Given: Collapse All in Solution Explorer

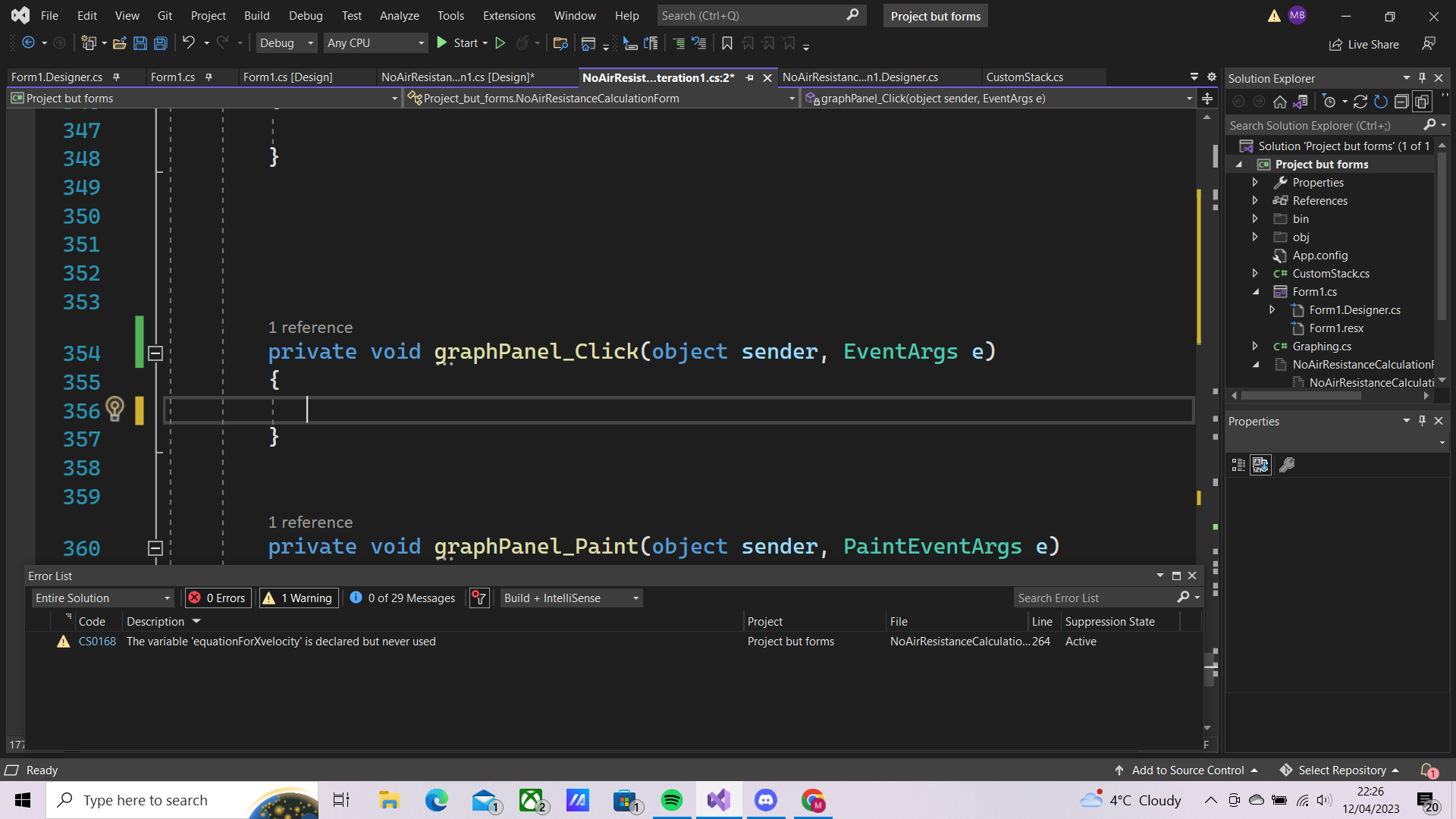Looking at the screenshot, I should click(x=1402, y=101).
